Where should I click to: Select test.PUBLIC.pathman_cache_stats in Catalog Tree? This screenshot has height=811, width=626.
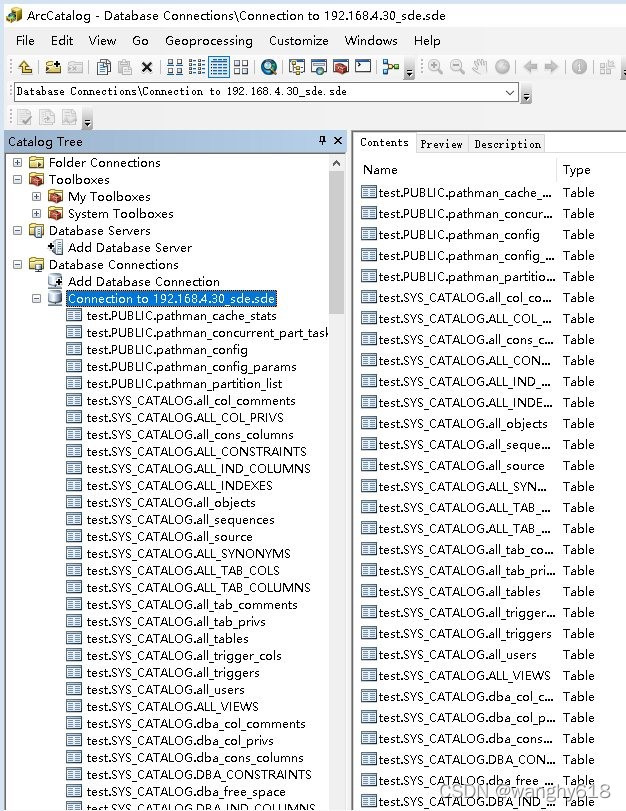[181, 316]
